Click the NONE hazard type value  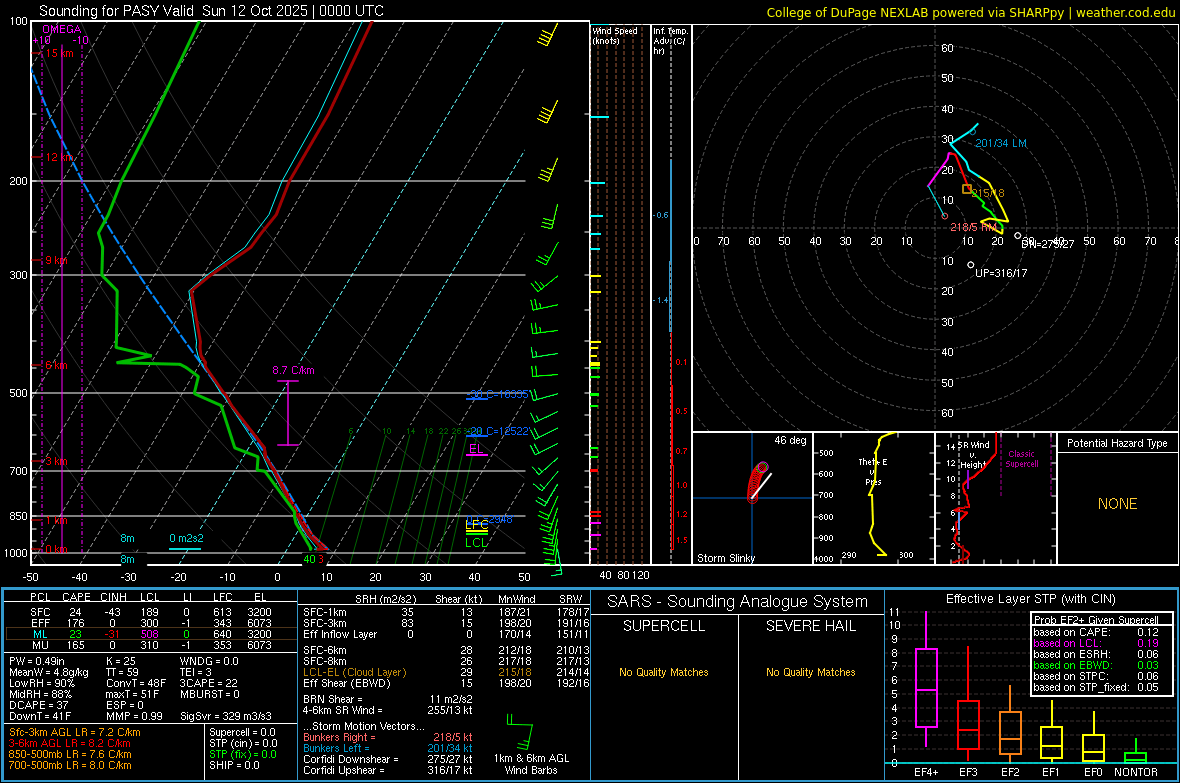(x=1117, y=504)
